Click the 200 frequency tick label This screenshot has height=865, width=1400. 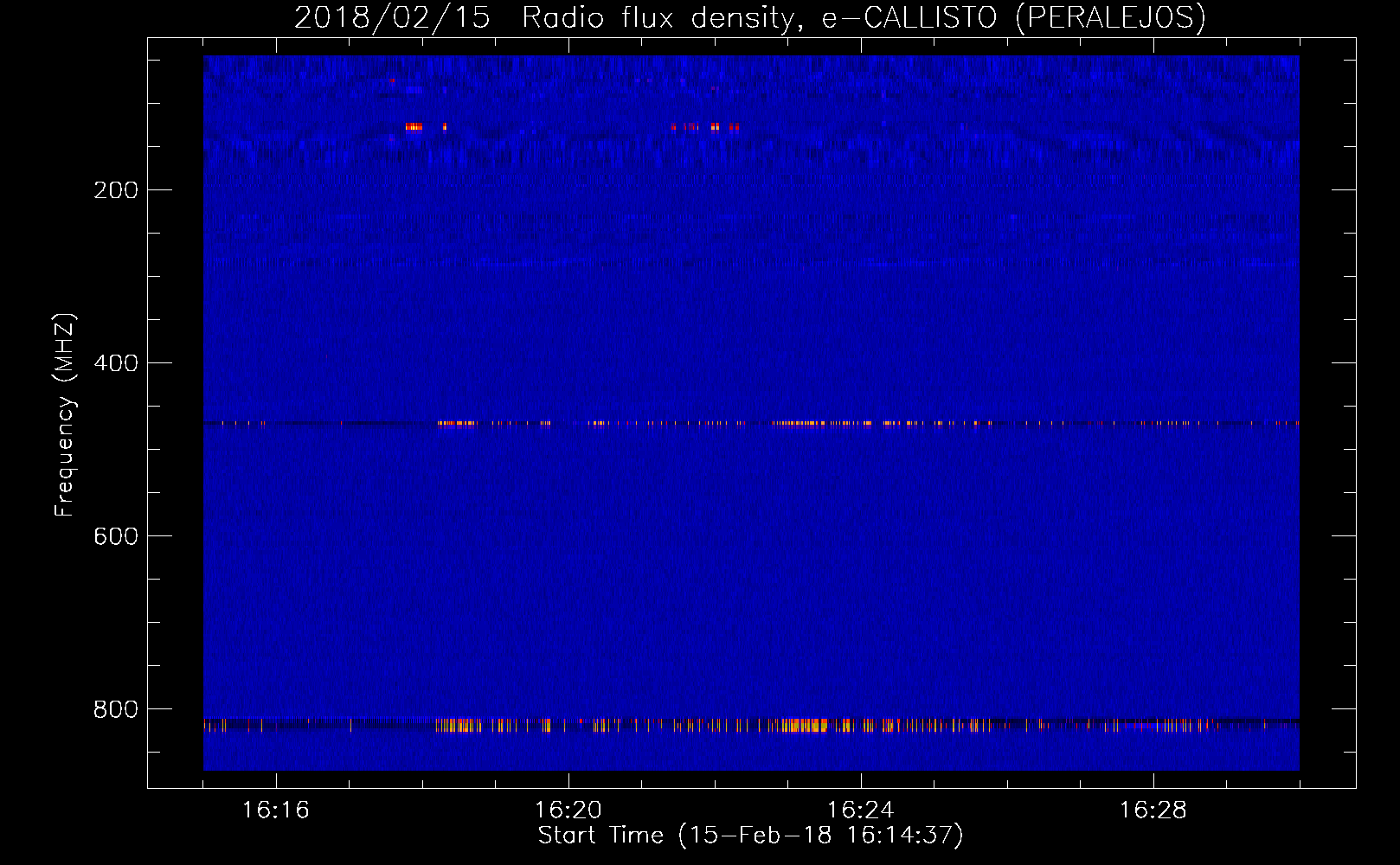tap(116, 190)
